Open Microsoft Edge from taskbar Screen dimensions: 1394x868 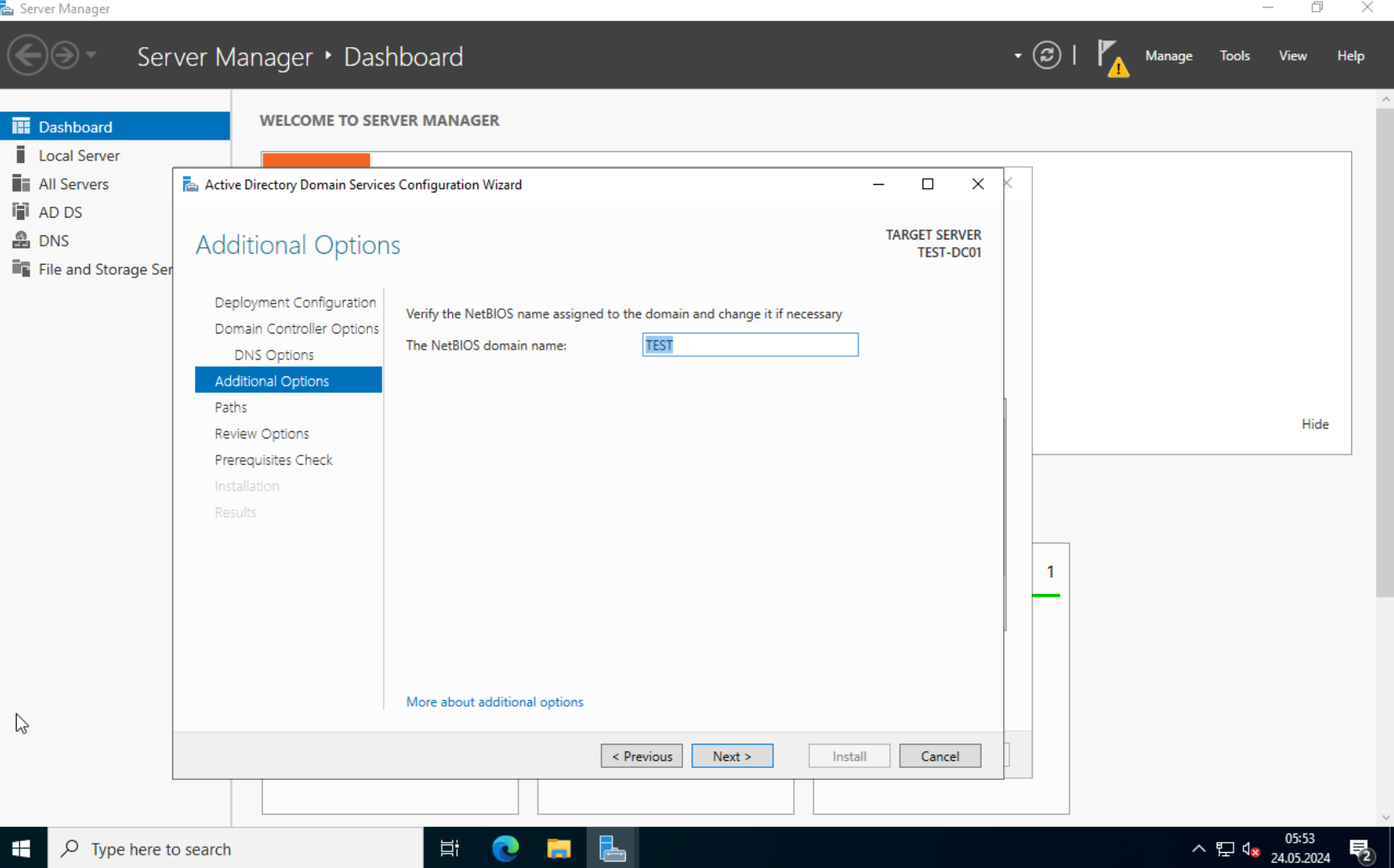tap(505, 849)
